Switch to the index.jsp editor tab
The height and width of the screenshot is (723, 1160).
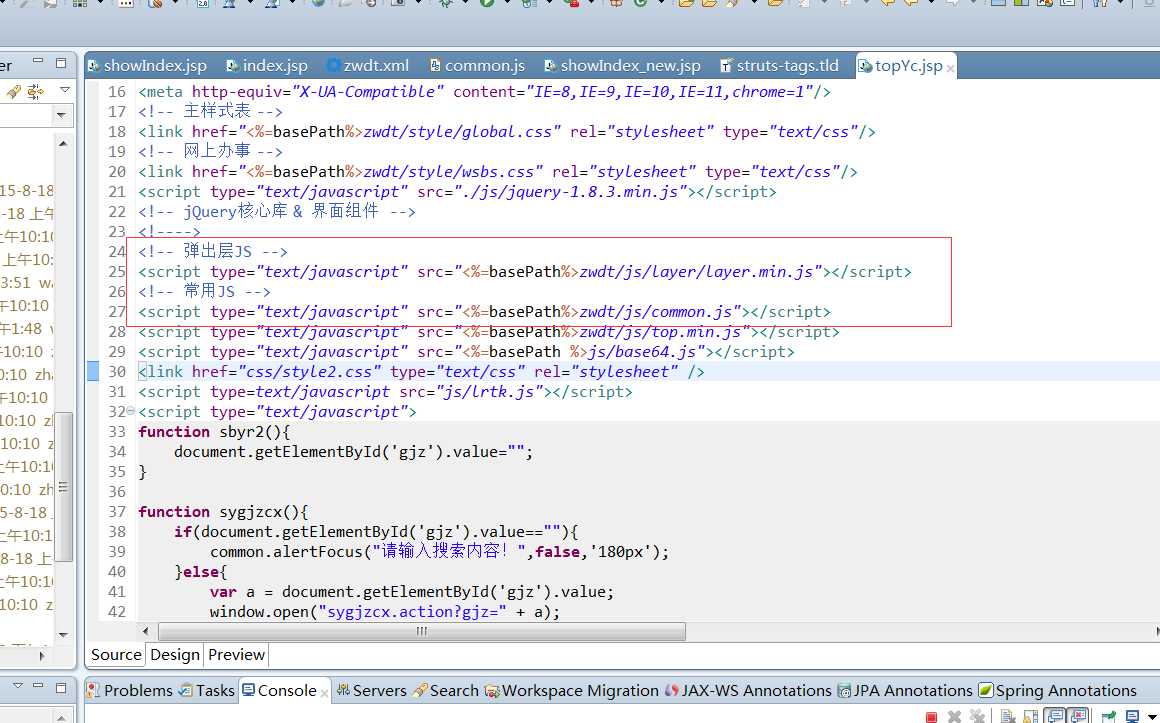266,66
